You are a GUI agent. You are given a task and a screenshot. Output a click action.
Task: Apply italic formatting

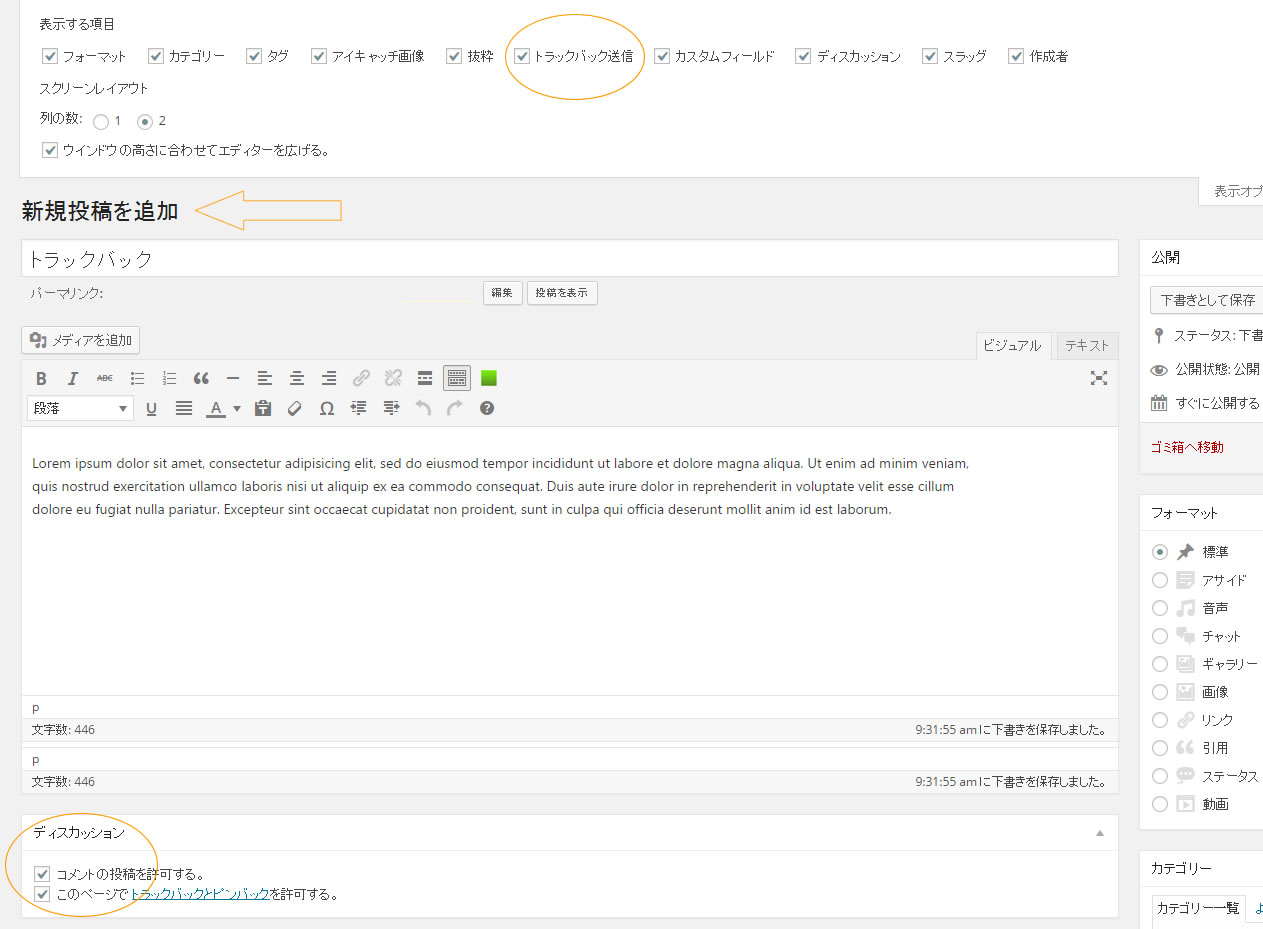[73, 378]
